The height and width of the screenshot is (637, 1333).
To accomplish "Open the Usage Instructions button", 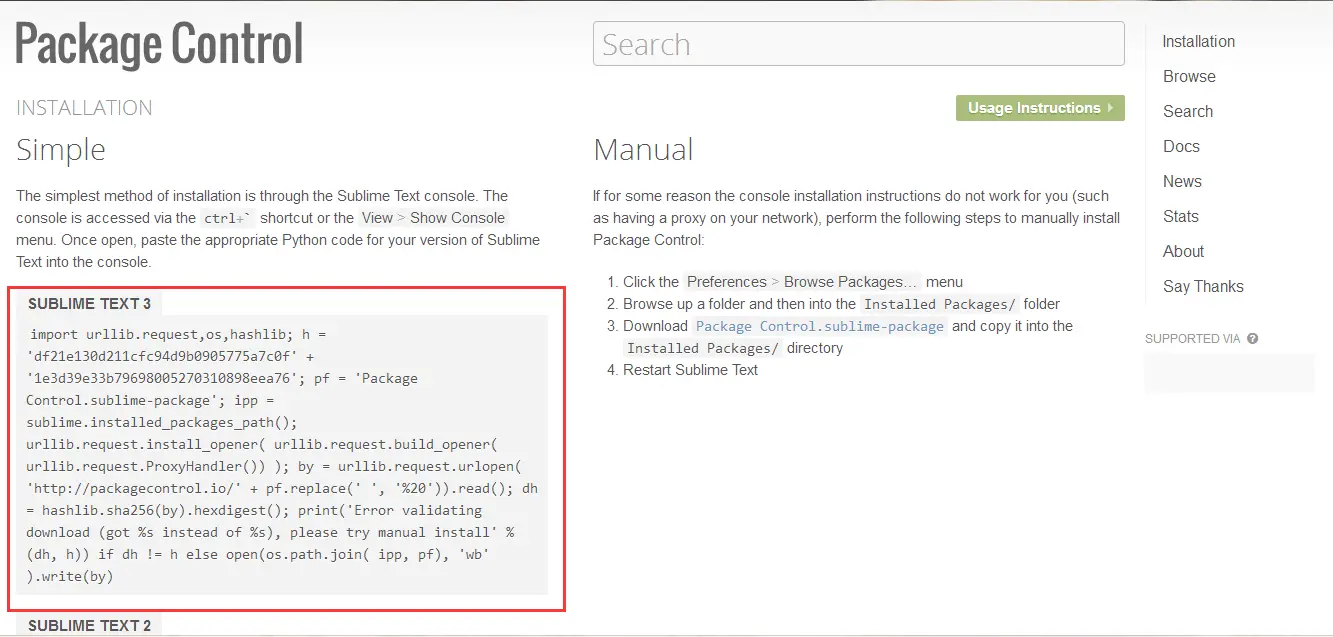I will (1040, 108).
